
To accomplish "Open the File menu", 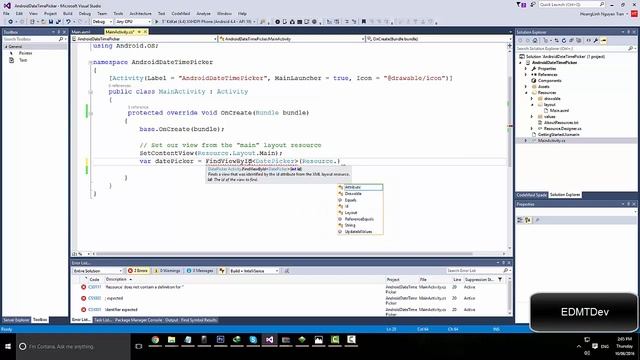I will click(x=6, y=13).
